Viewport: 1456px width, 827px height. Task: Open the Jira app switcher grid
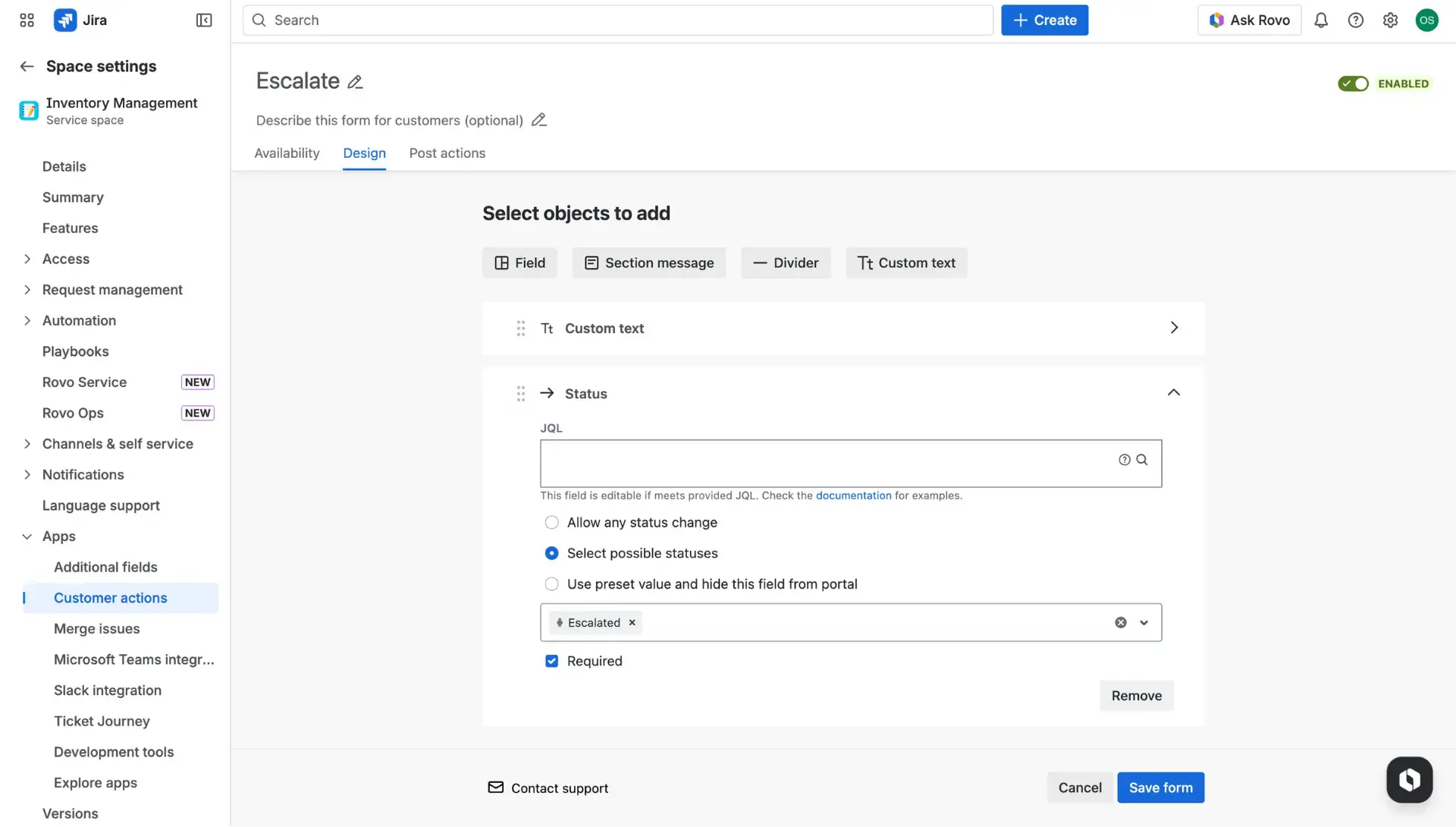26,20
